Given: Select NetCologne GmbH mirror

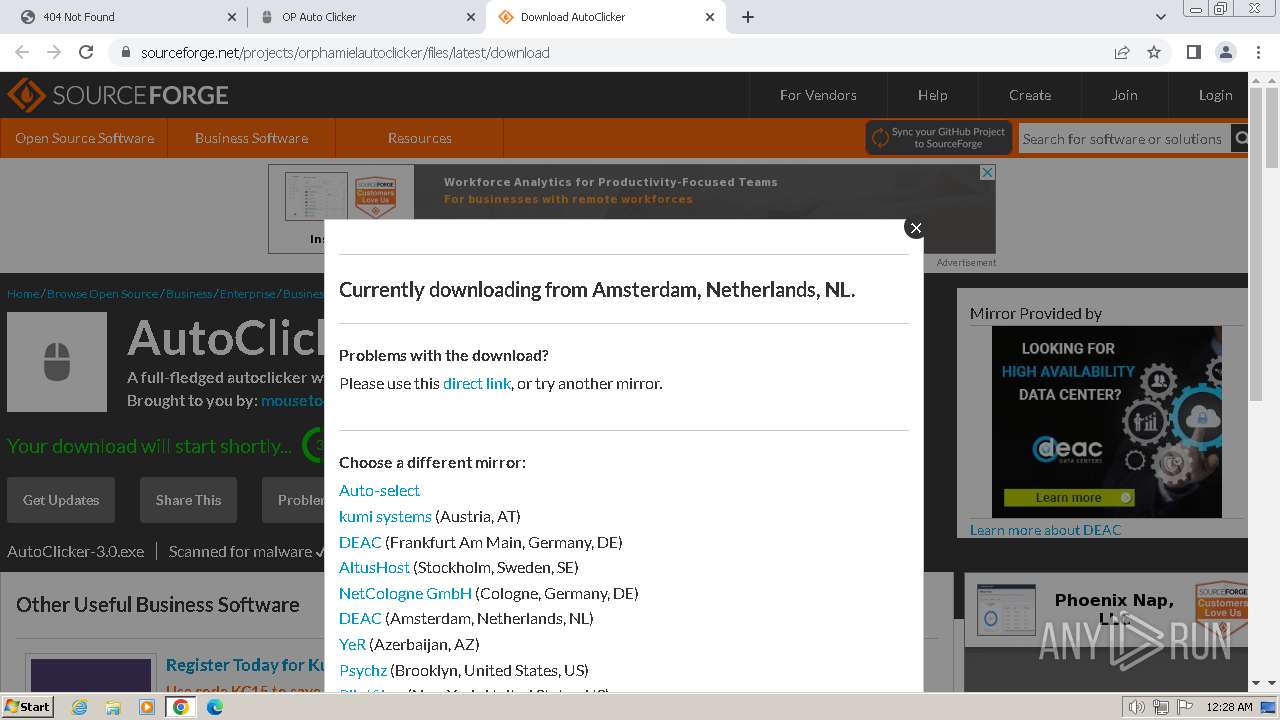Looking at the screenshot, I should point(405,593).
